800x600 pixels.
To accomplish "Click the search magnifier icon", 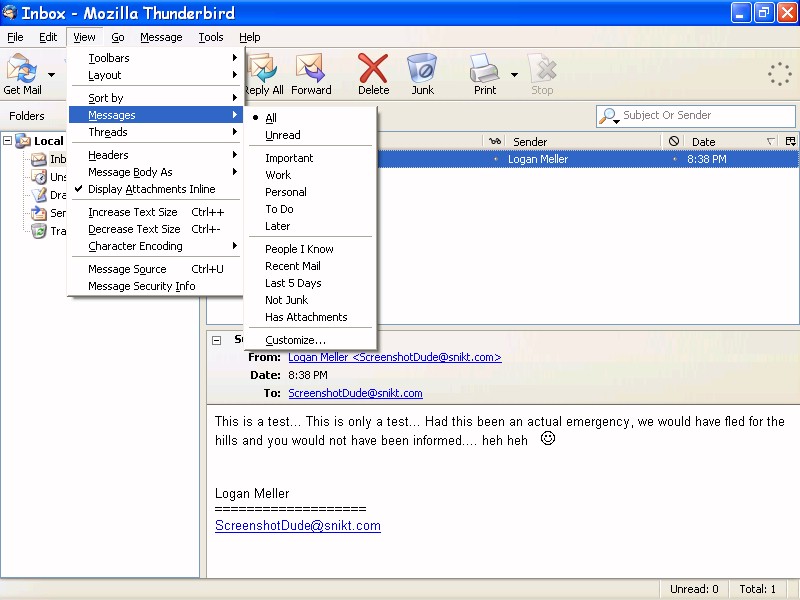I will click(x=609, y=116).
